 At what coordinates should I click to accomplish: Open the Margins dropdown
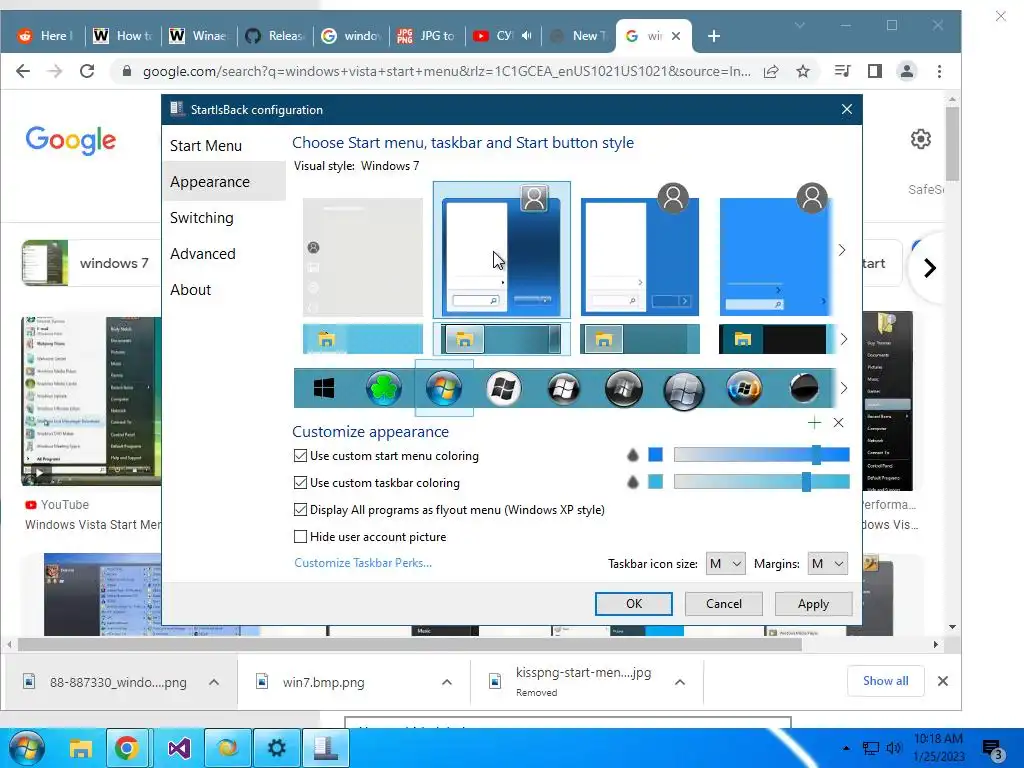pyautogui.click(x=827, y=564)
